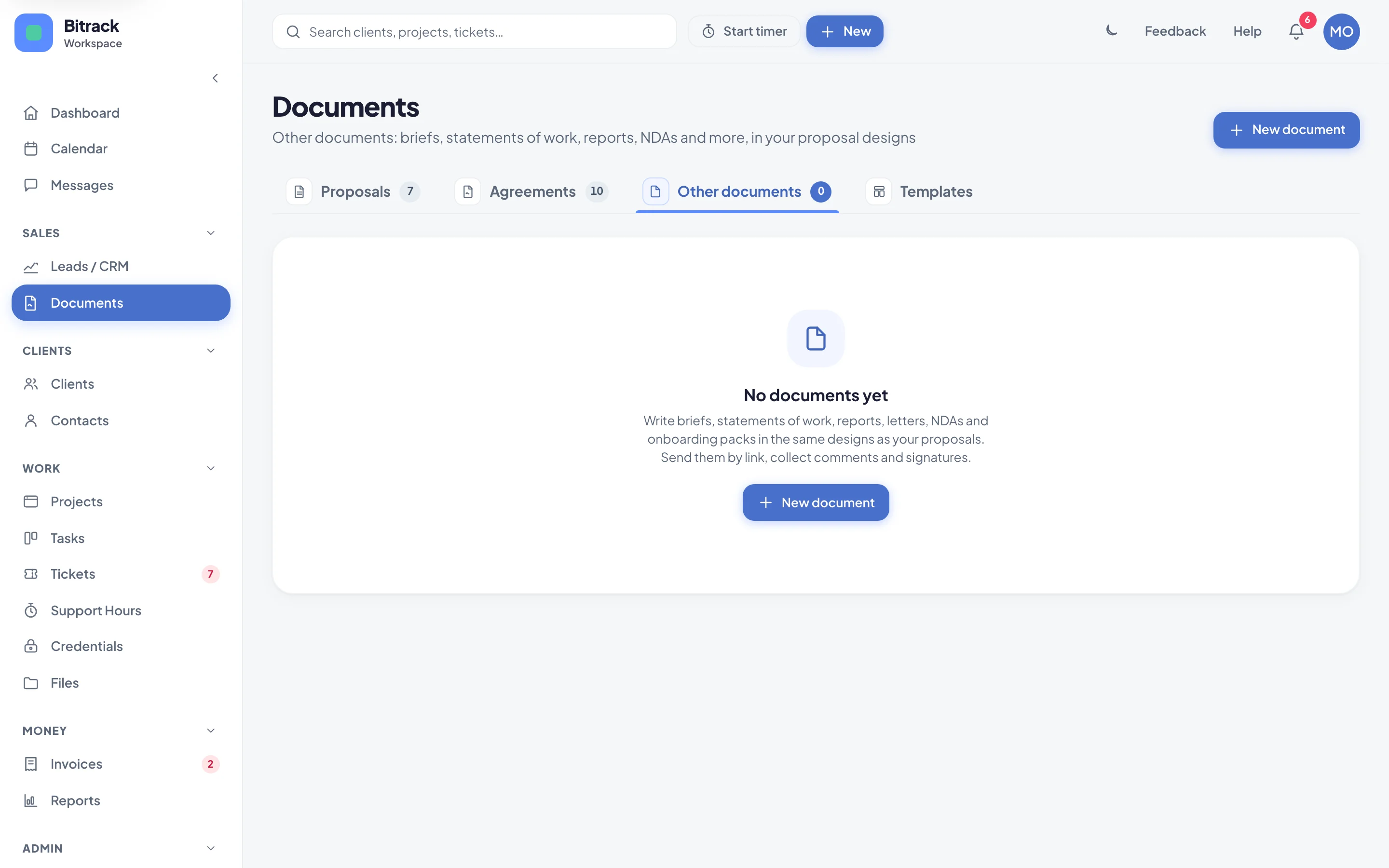This screenshot has width=1389, height=868.
Task: Open Tasks in the sidebar
Action: [121, 538]
